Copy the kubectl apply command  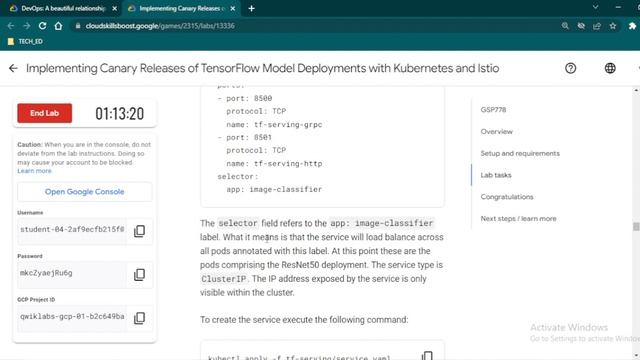427,356
